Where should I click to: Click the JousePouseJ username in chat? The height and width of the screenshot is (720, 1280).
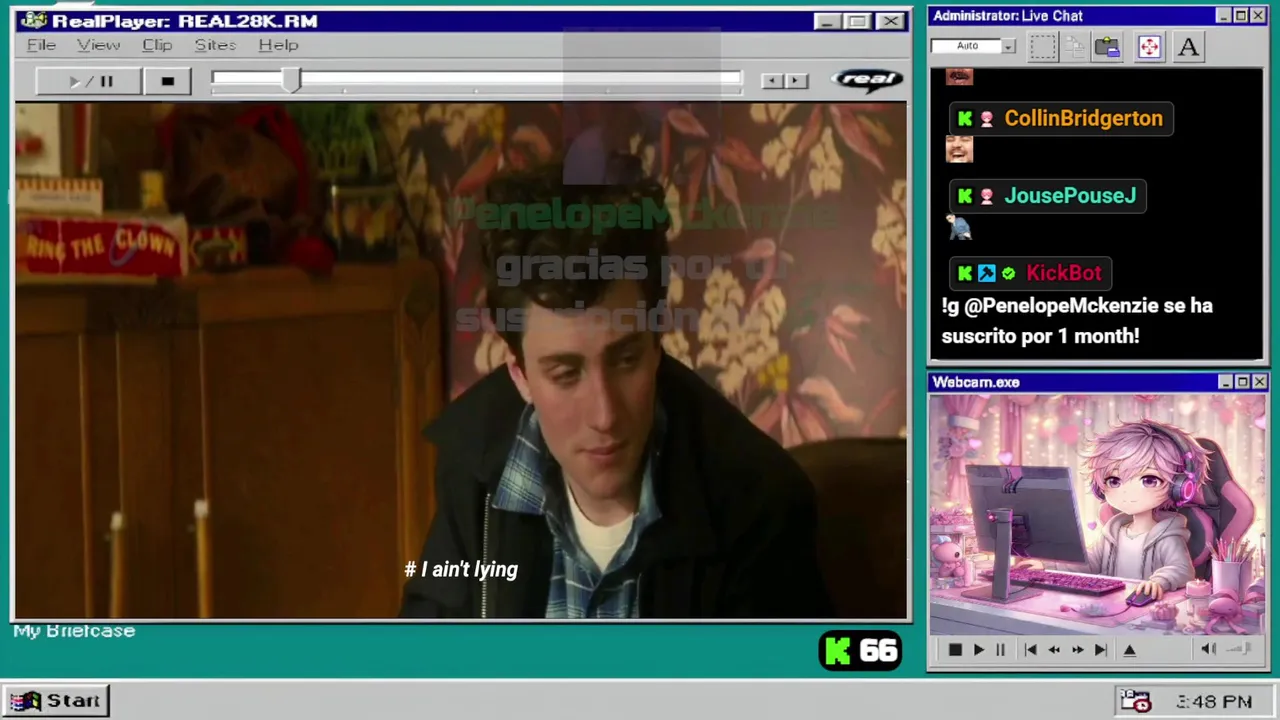(x=1070, y=195)
